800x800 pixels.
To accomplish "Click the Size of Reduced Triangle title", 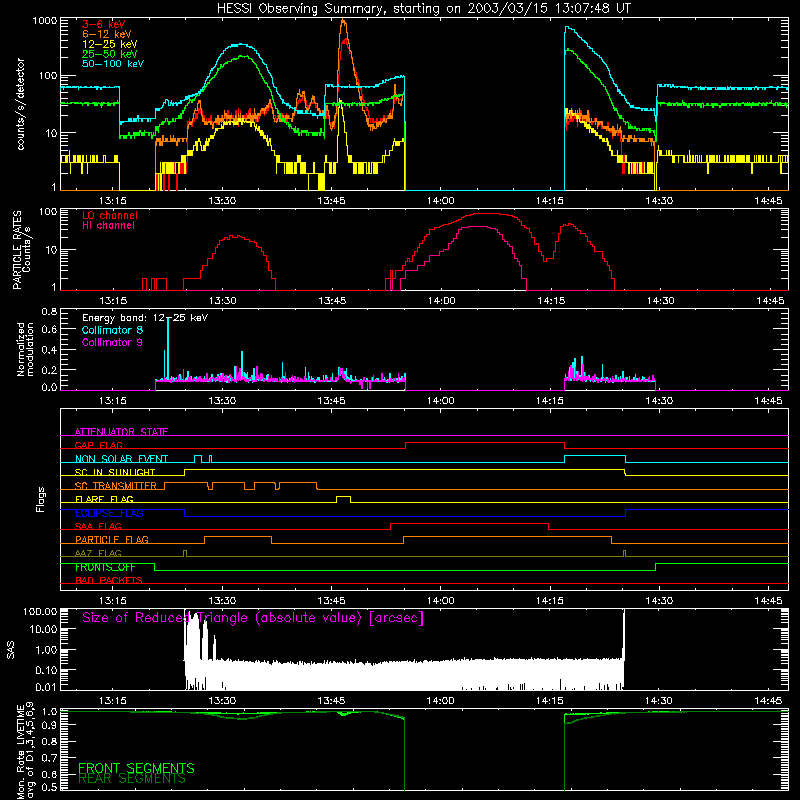I will click(253, 618).
